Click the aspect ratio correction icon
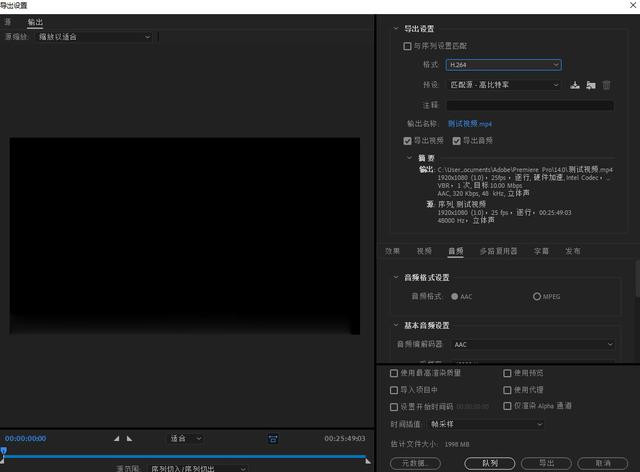The height and width of the screenshot is (472, 640). pos(273,438)
